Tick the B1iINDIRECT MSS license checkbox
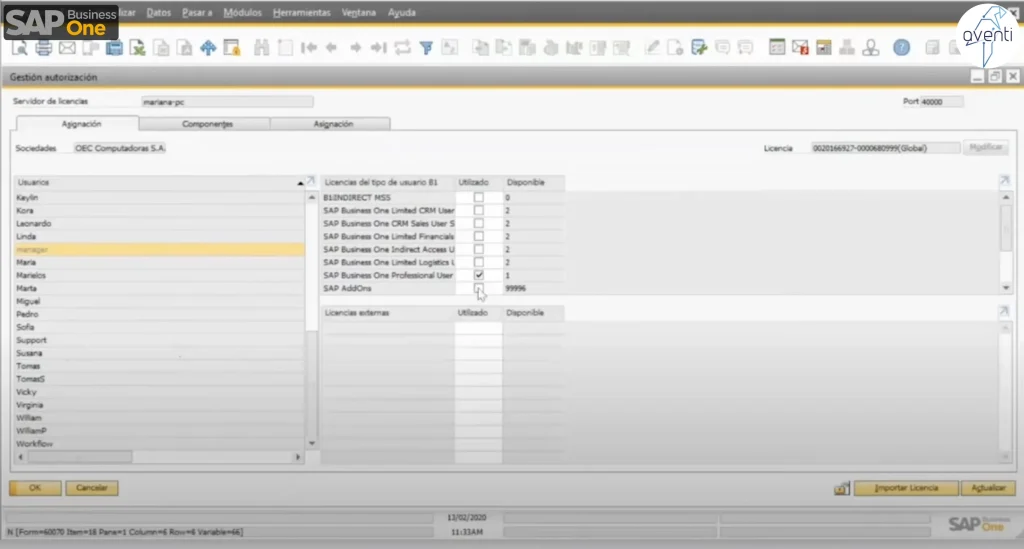 [479, 197]
